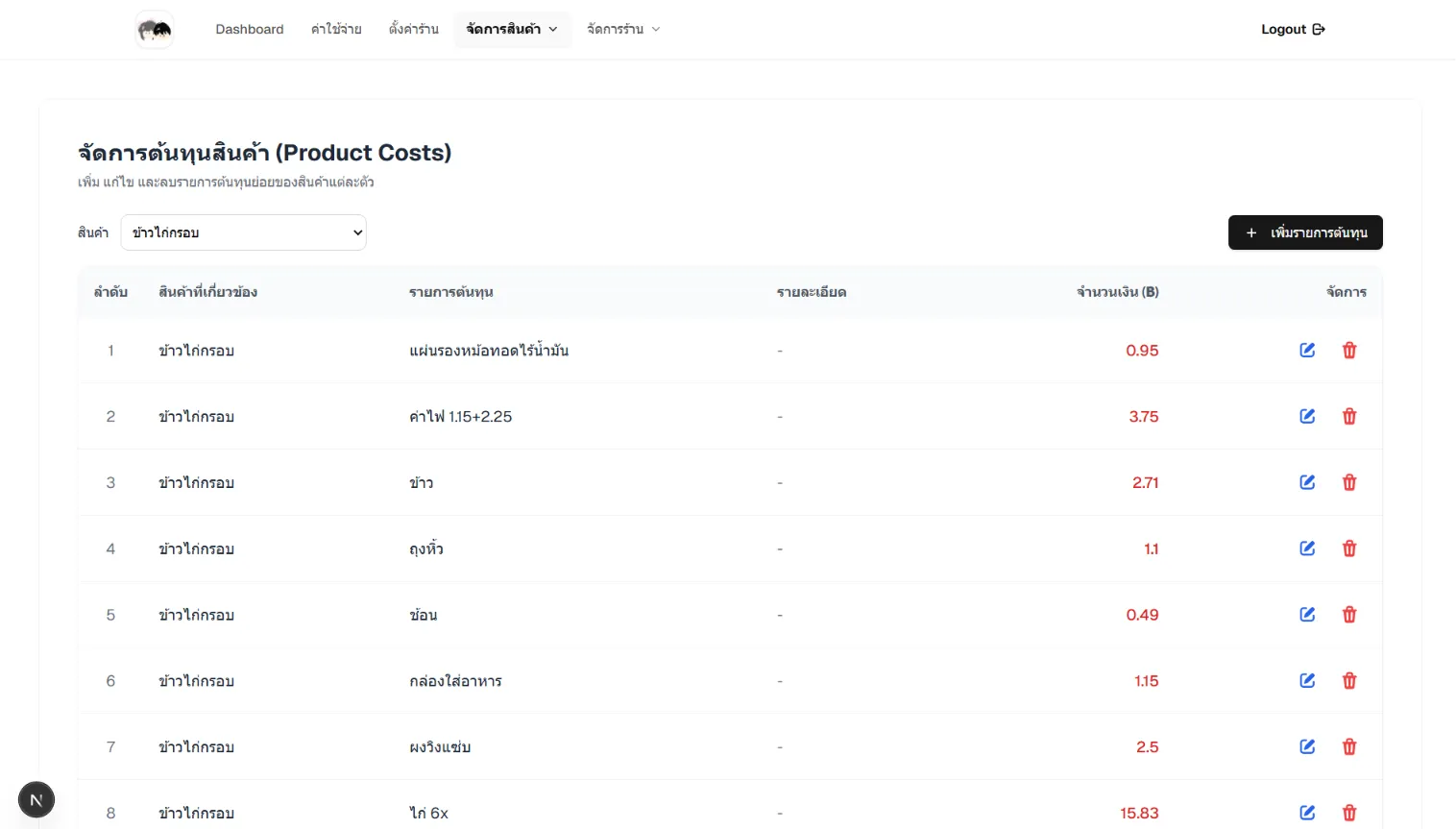This screenshot has width=1456, height=829.
Task: Delete the ช้อน cost item
Action: click(x=1349, y=615)
